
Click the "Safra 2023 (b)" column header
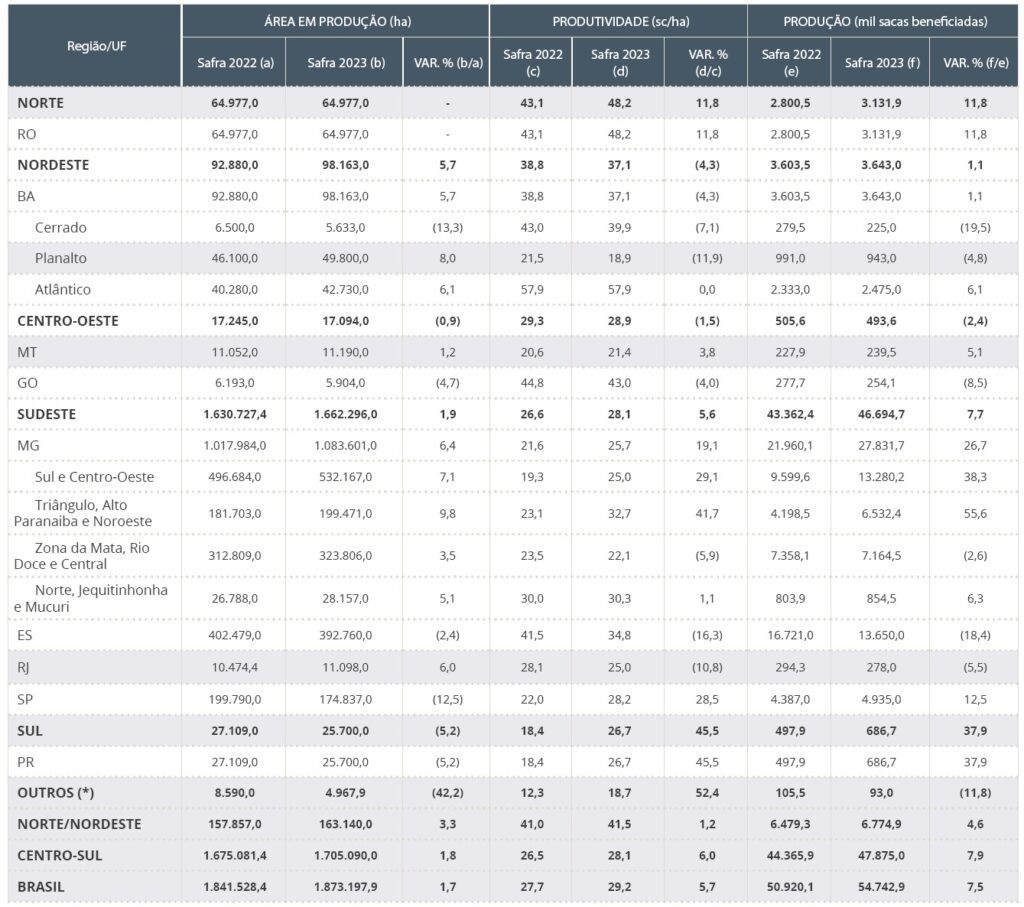344,63
